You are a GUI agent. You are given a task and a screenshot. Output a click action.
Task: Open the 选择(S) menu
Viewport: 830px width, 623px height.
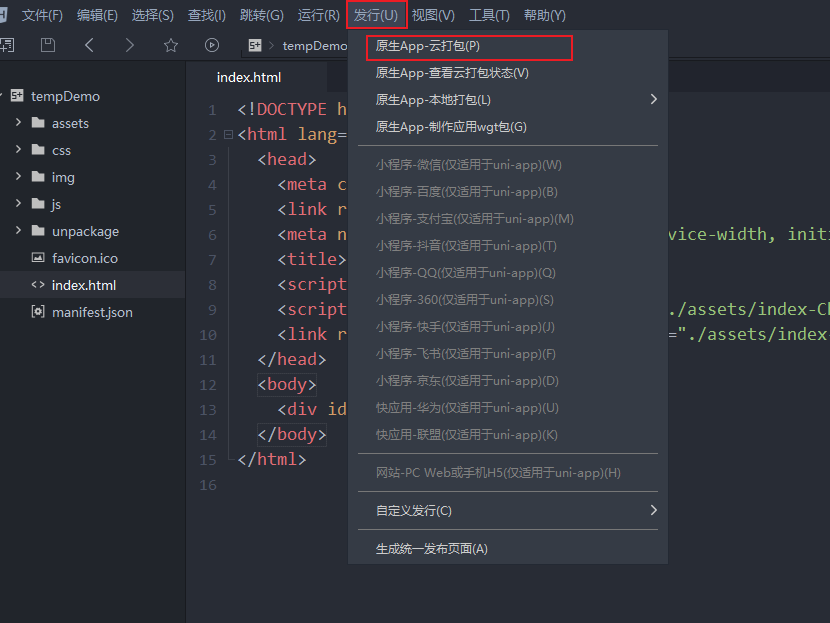[152, 15]
